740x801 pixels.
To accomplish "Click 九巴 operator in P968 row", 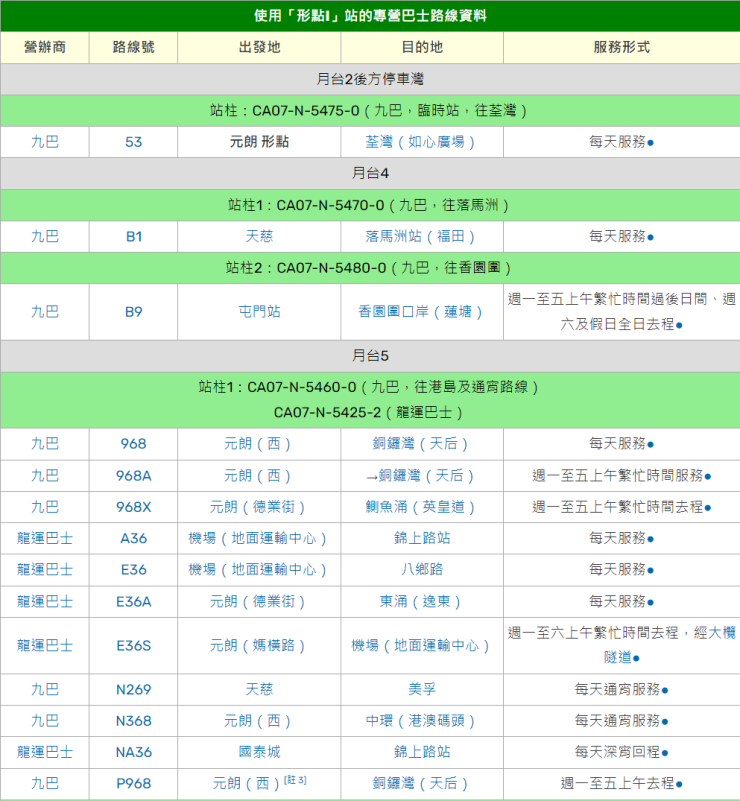I will [45, 783].
